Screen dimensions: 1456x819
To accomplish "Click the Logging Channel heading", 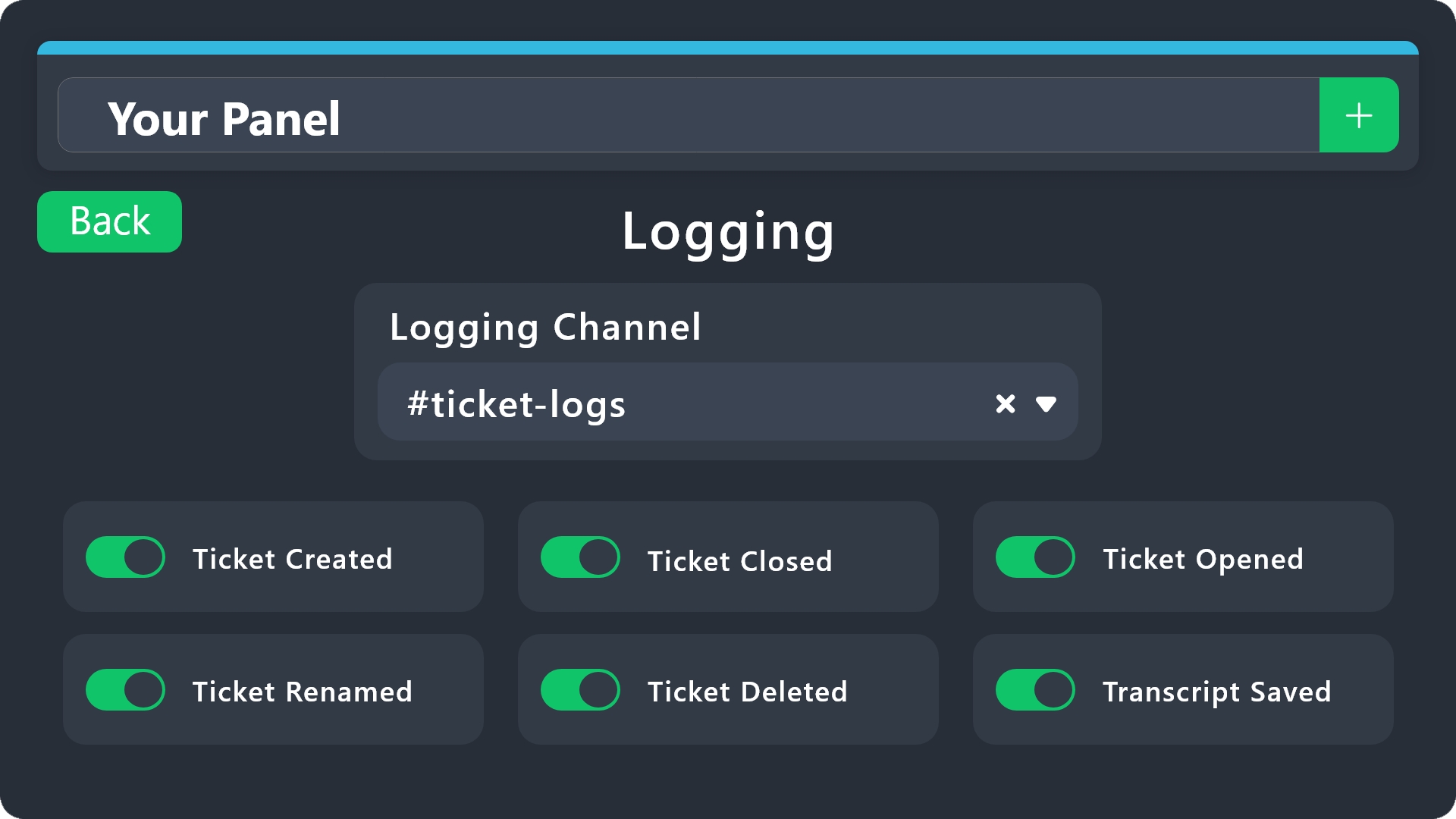I will point(545,328).
